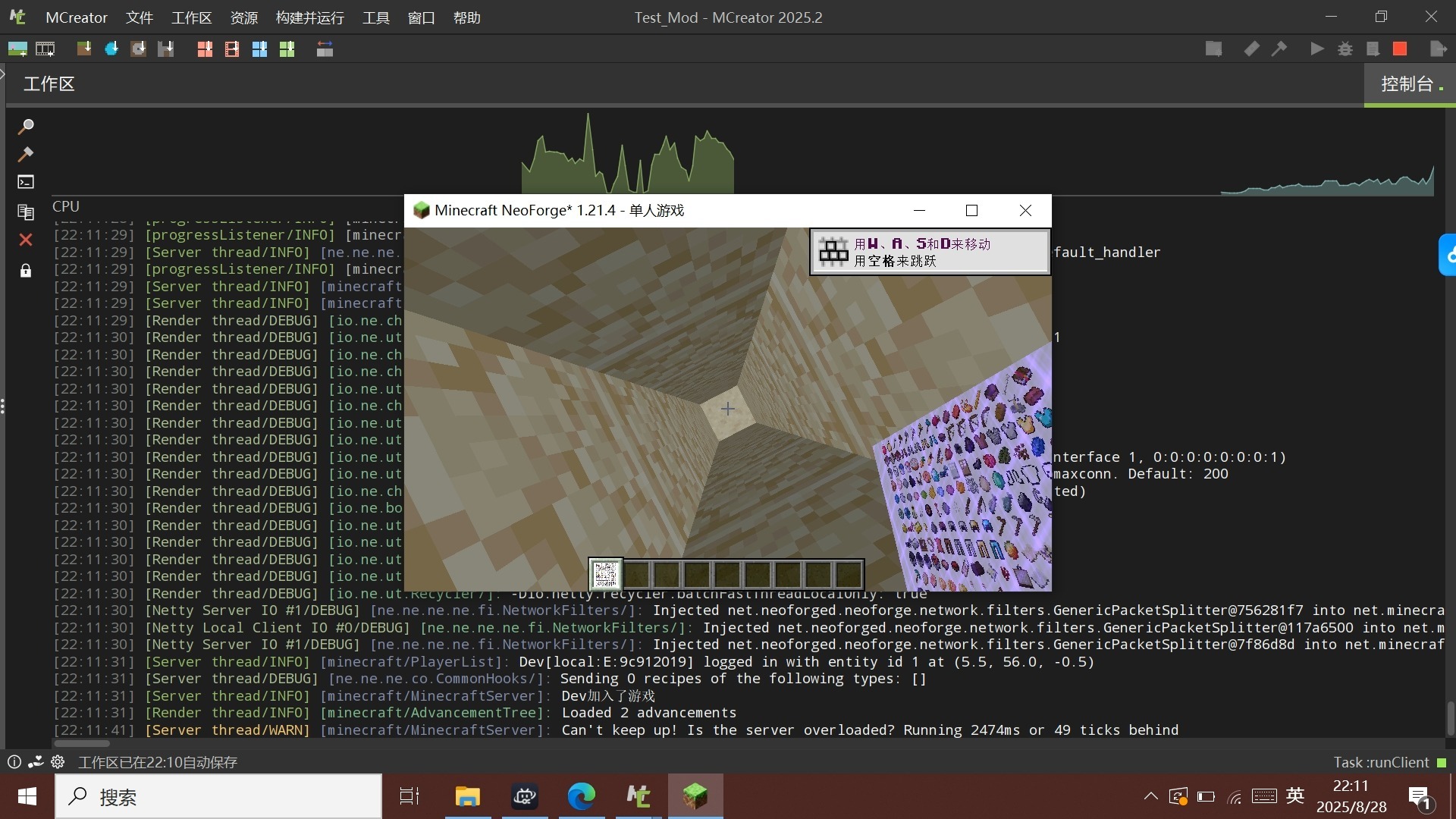1456x819 pixels.
Task: Click the 'Loaded 2 advancements' log line
Action: click(395, 713)
